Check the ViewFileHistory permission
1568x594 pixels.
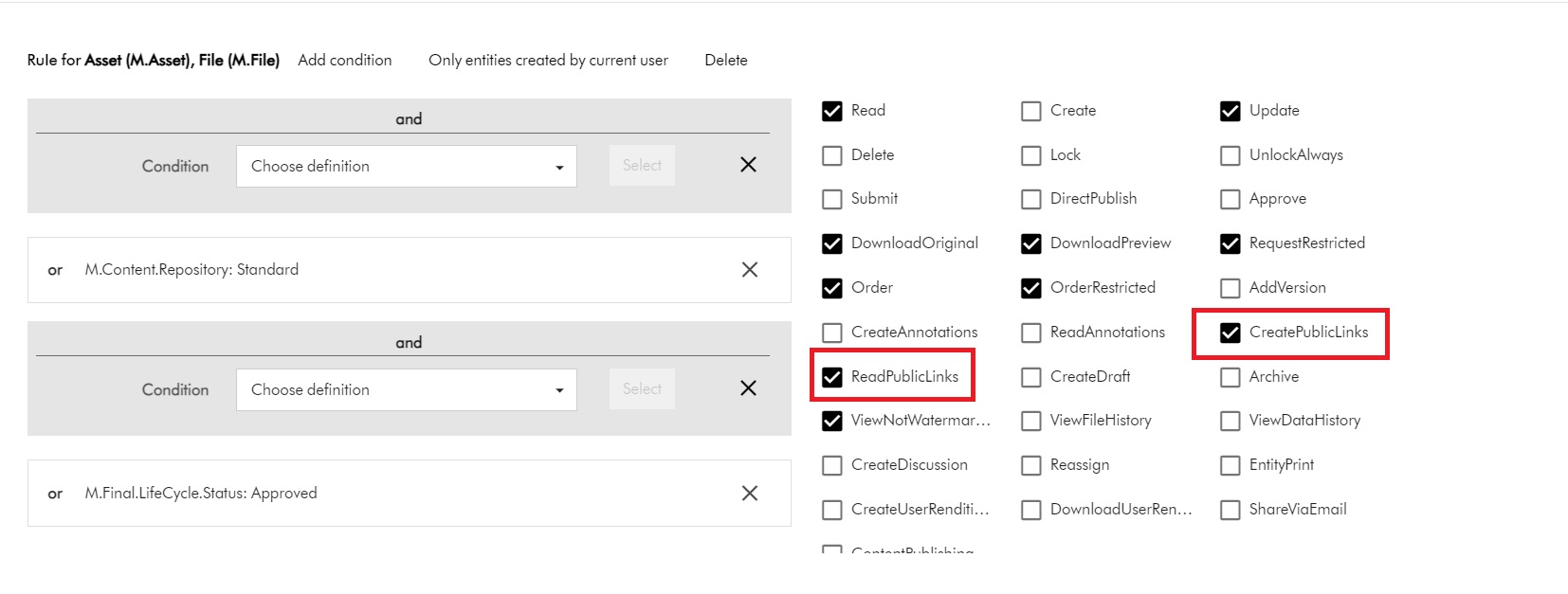click(x=1031, y=421)
